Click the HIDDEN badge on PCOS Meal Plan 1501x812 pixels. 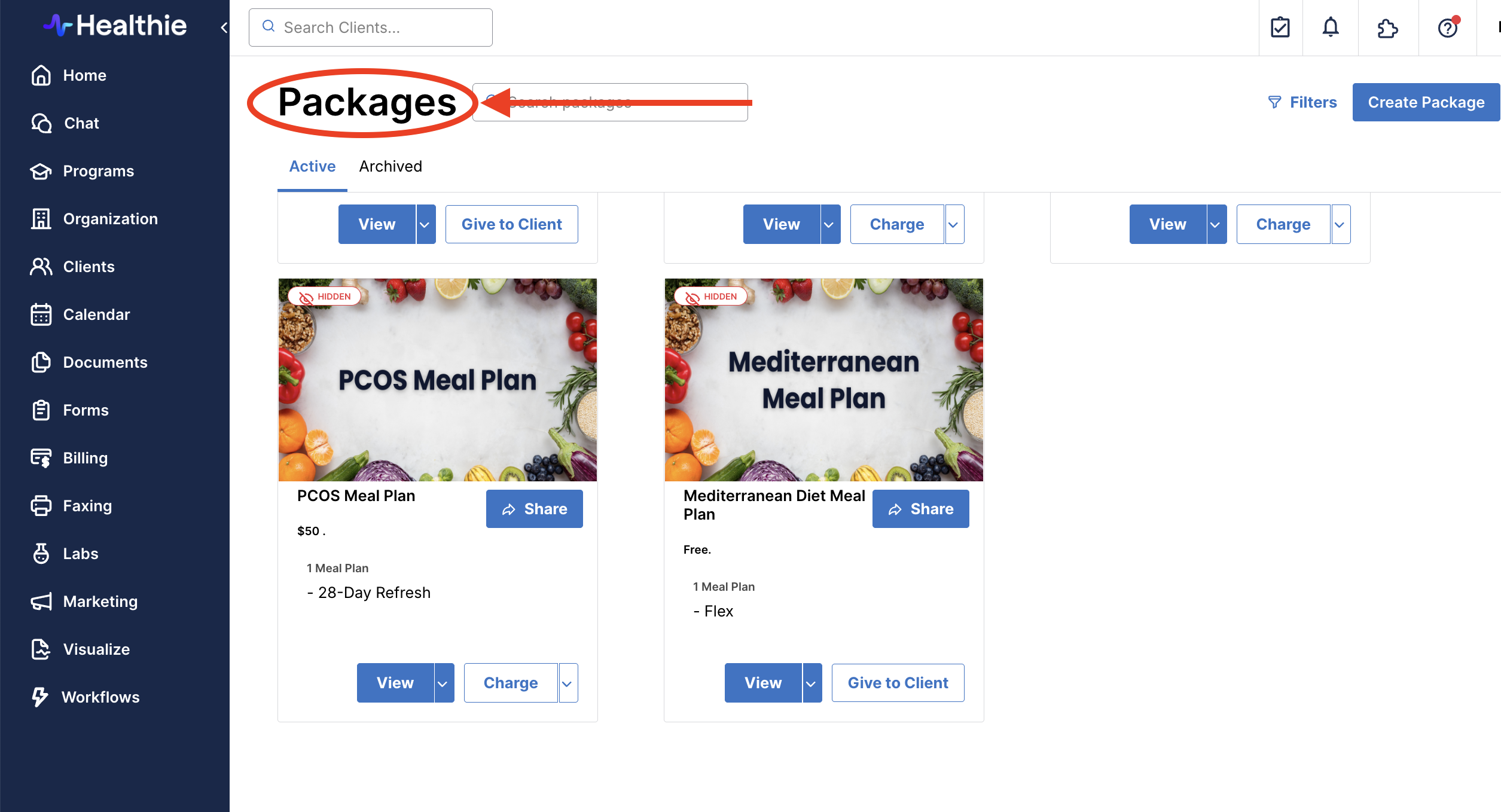pyautogui.click(x=325, y=297)
